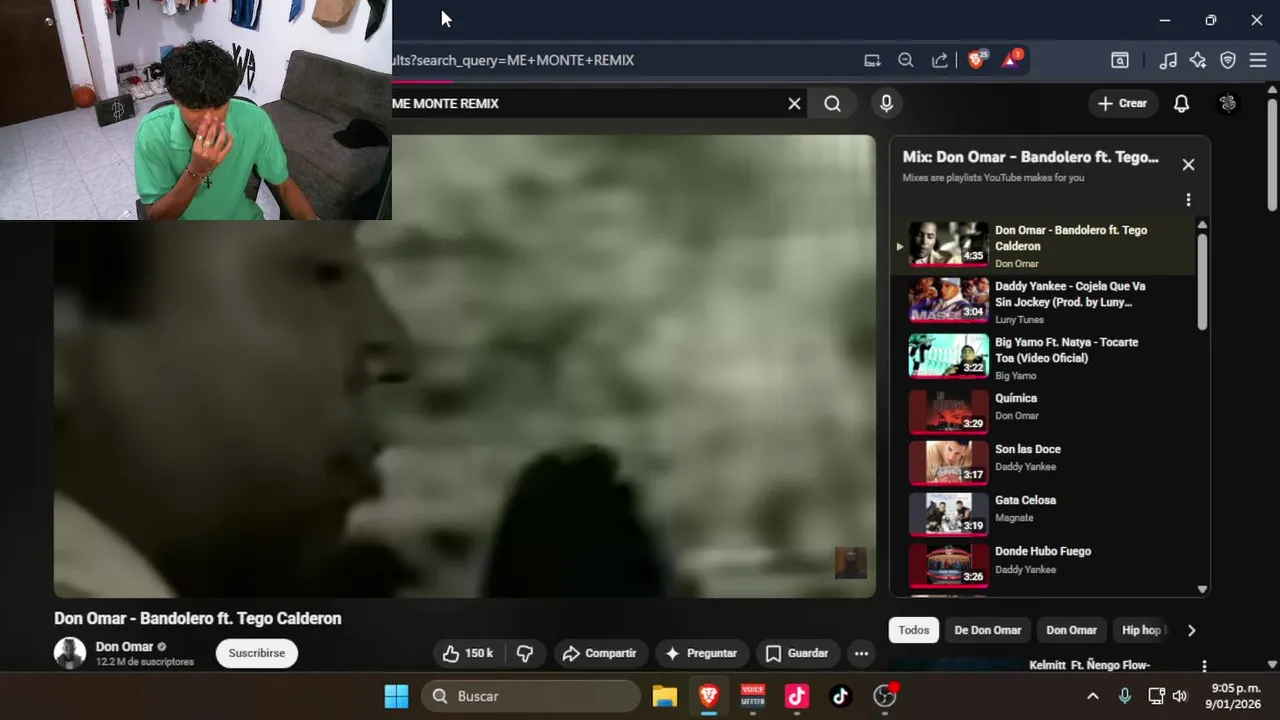Select Donde Hubo Fuego in playlist
The height and width of the screenshot is (720, 1280).
[1043, 563]
